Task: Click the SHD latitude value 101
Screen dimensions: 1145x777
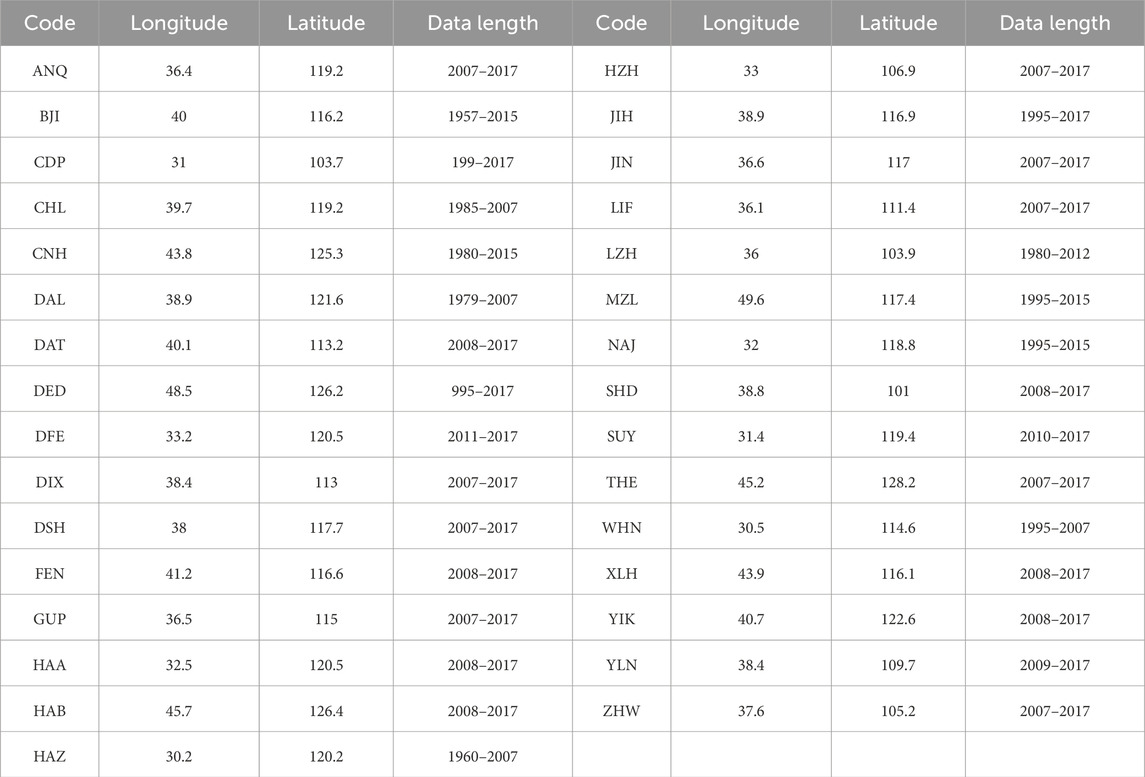Action: [x=898, y=391]
